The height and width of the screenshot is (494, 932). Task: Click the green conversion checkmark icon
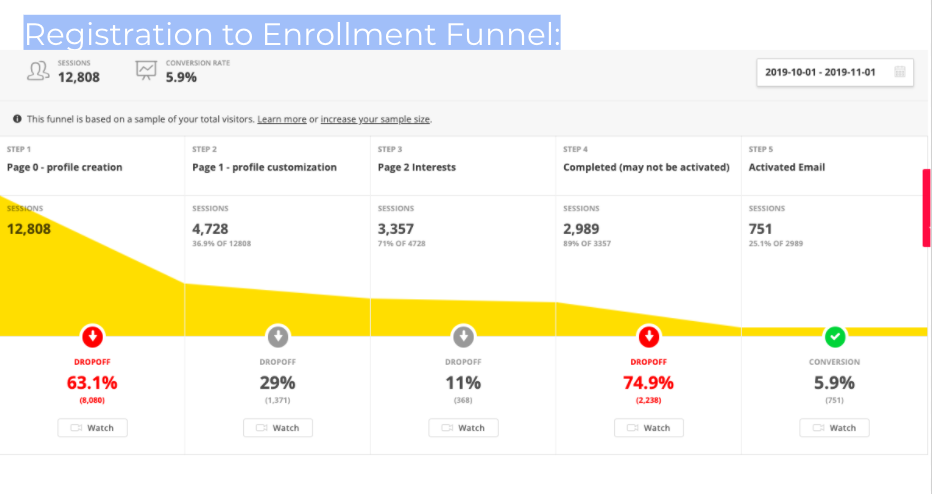[x=835, y=336]
